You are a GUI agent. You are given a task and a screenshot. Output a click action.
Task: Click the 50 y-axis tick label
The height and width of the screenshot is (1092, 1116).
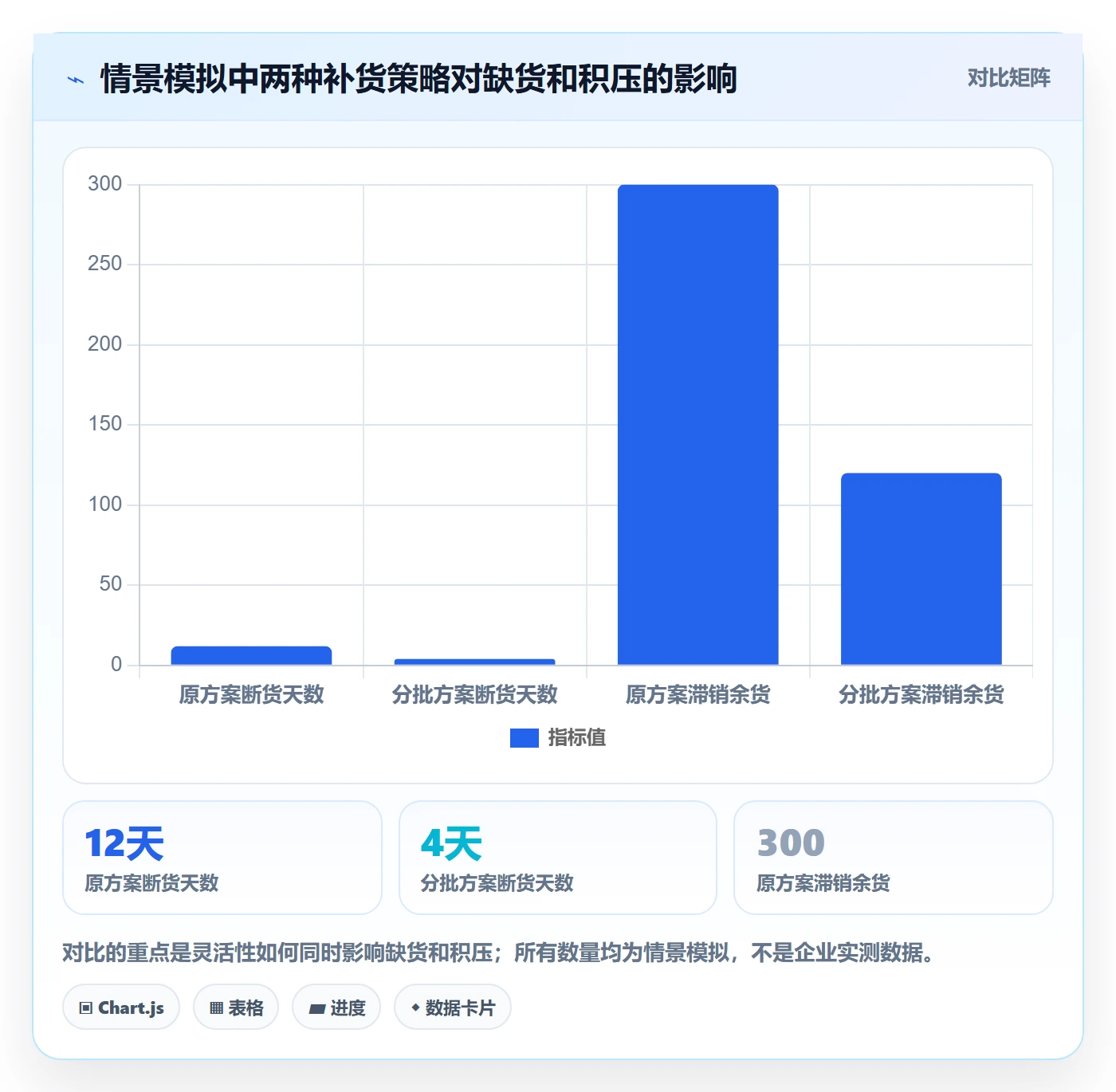(x=110, y=584)
